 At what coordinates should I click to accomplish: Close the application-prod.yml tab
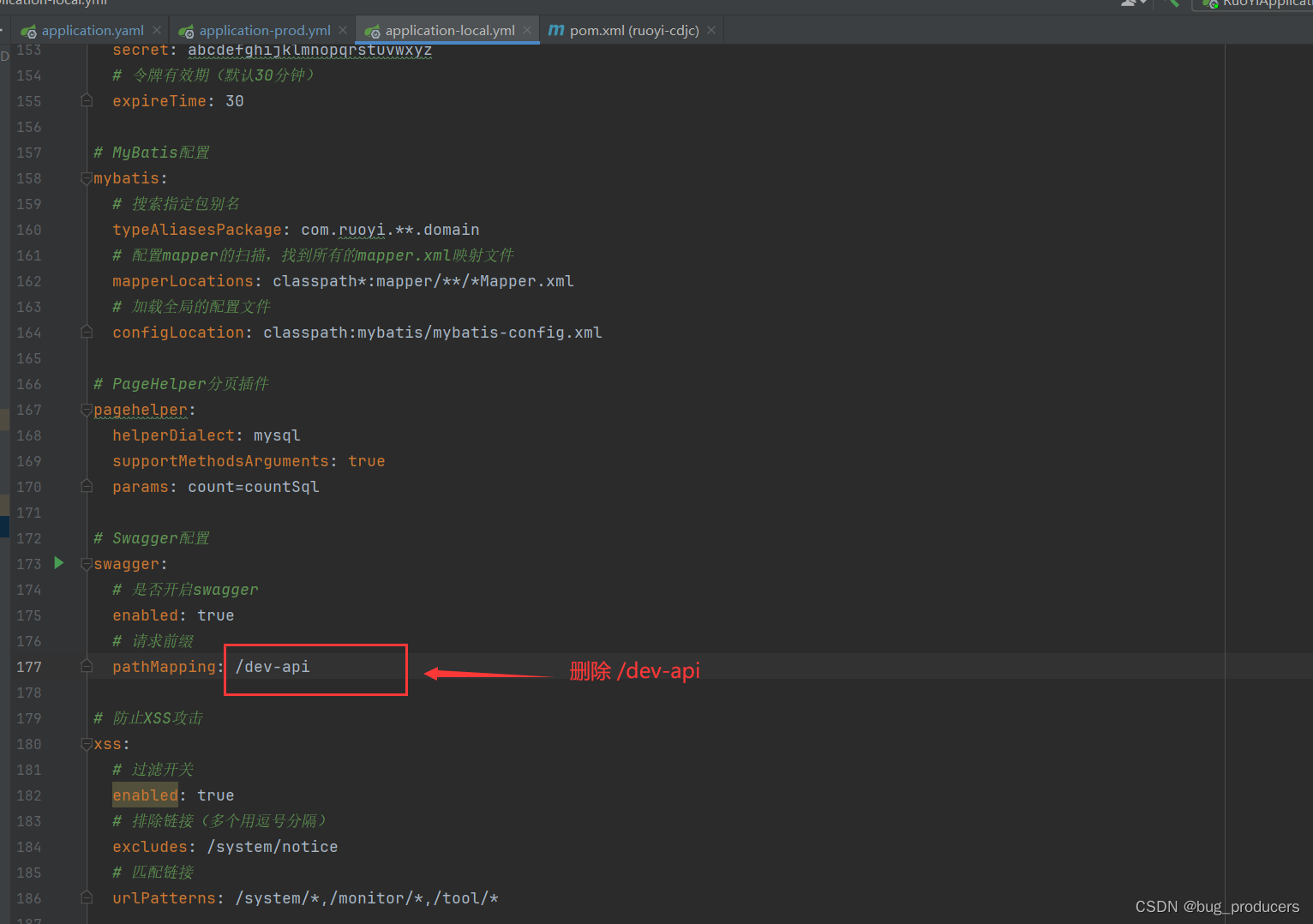[343, 30]
